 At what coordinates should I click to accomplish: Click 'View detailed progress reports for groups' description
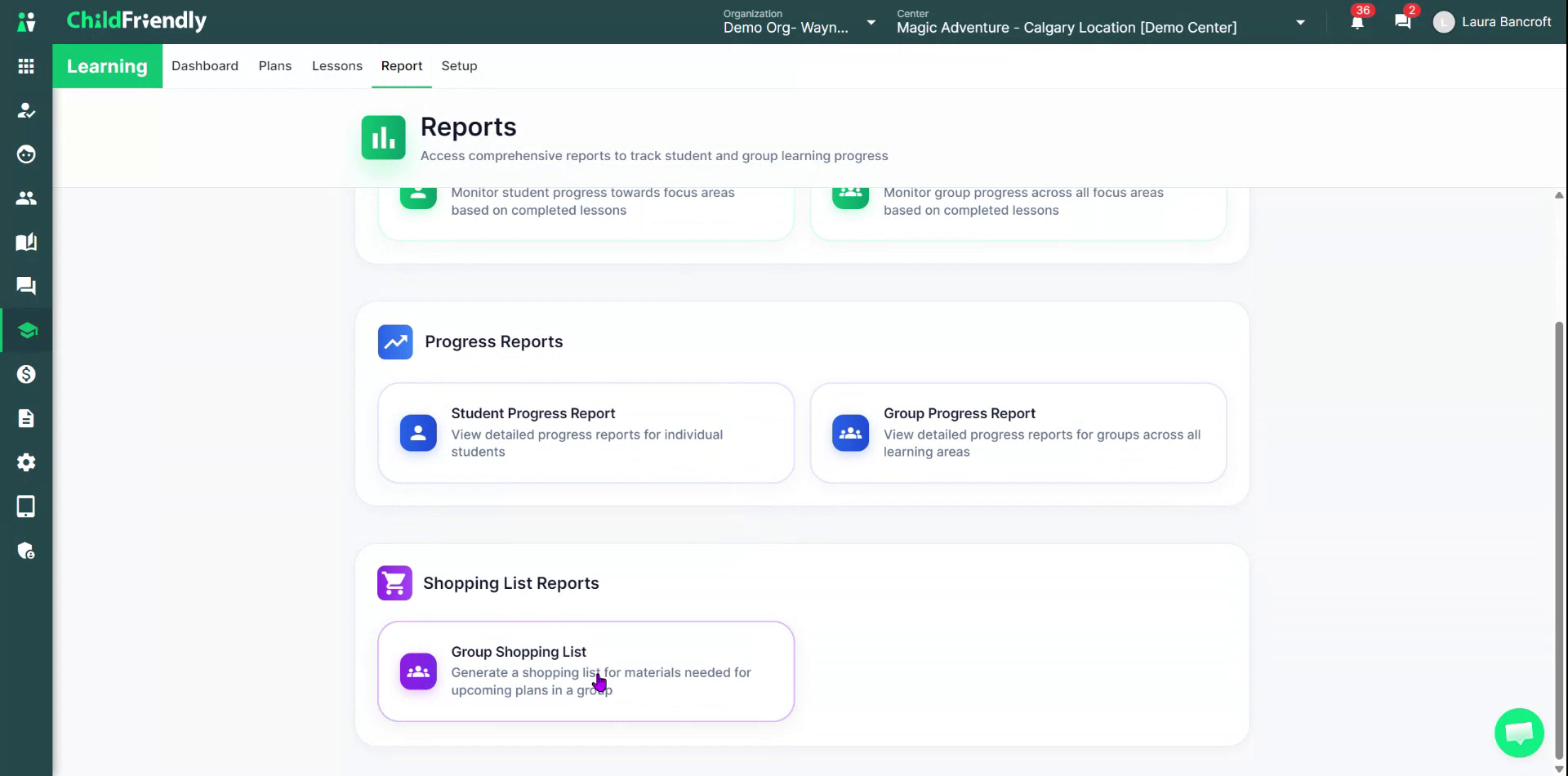point(1042,443)
